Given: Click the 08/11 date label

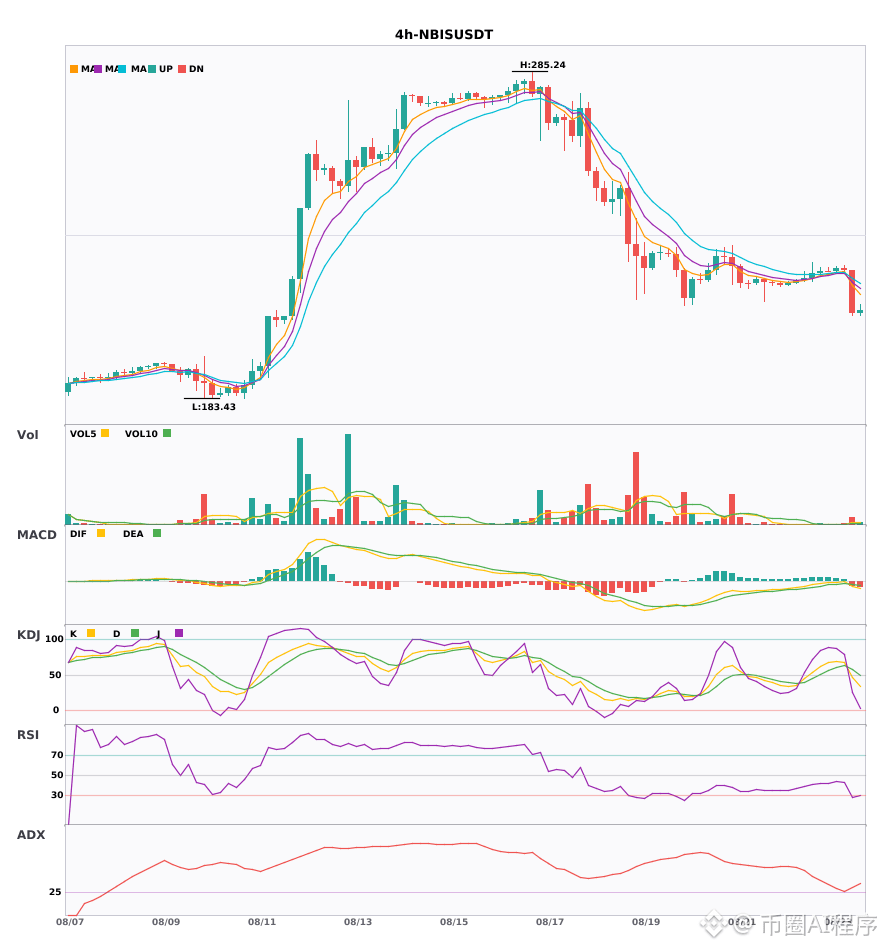Looking at the screenshot, I should tap(262, 922).
